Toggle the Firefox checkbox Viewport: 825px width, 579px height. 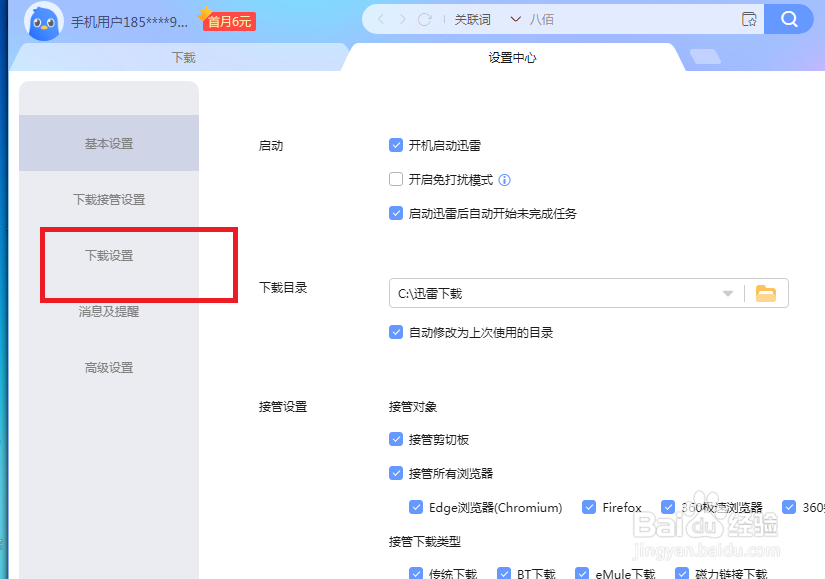589,507
